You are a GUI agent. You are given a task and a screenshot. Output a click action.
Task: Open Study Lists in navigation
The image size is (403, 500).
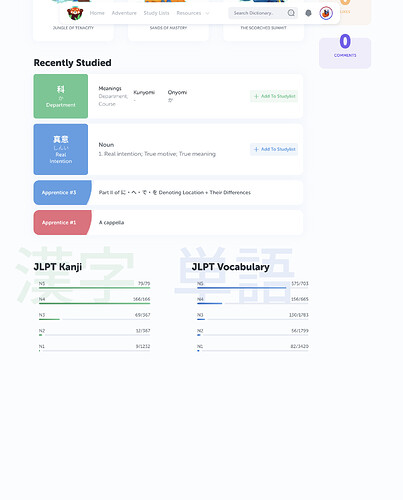pyautogui.click(x=156, y=13)
